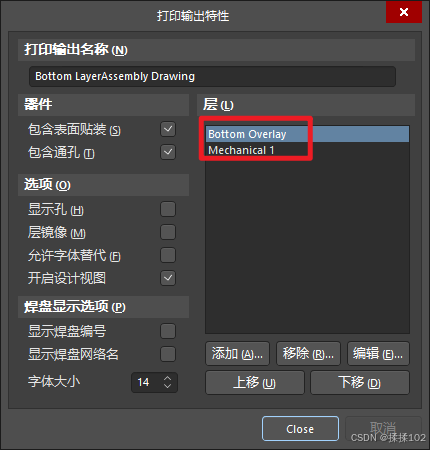The width and height of the screenshot is (430, 450).
Task: Enable 允许字体替代 checkbox
Action: point(168,255)
